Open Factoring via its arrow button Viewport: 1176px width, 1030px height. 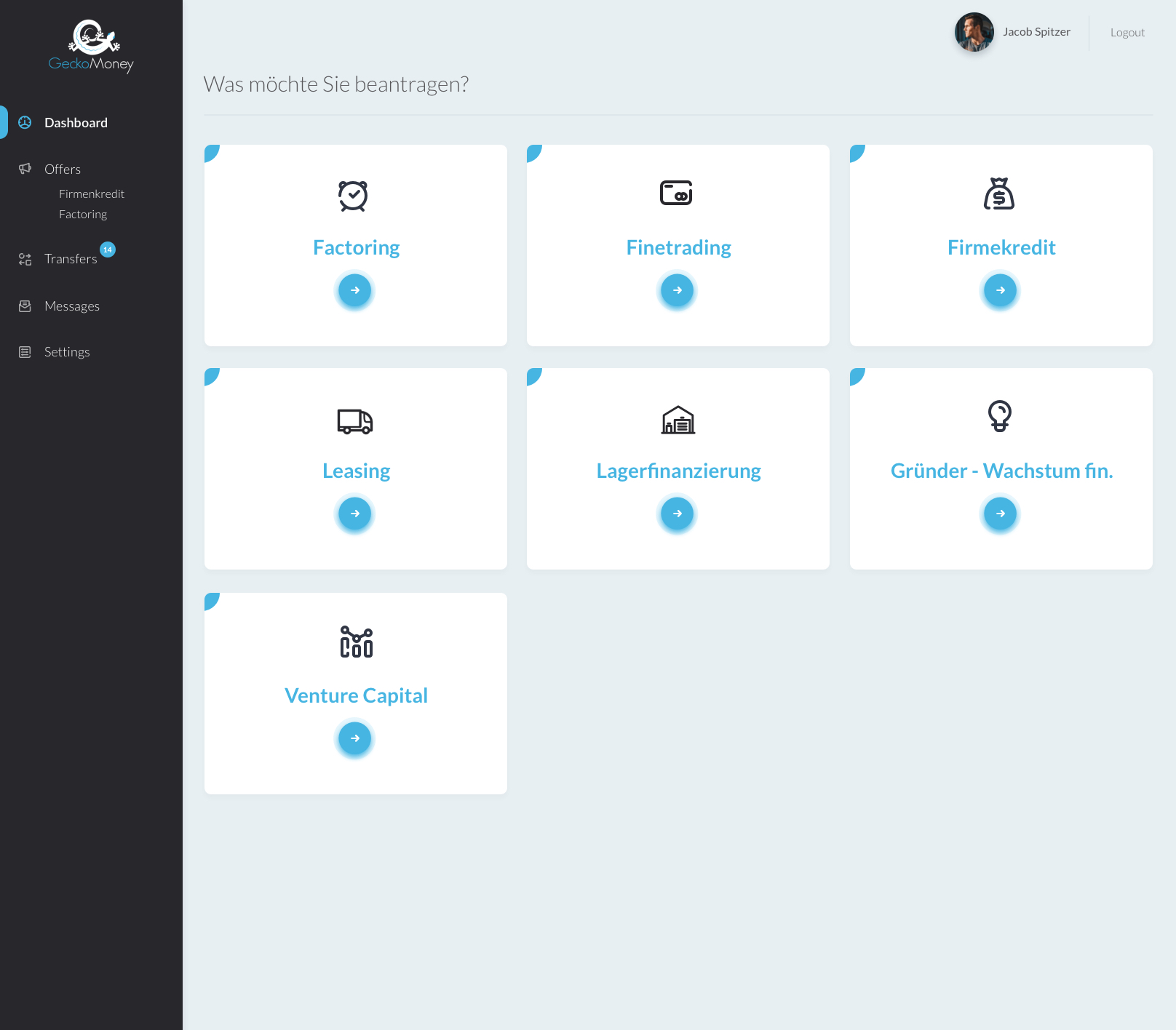pos(355,290)
